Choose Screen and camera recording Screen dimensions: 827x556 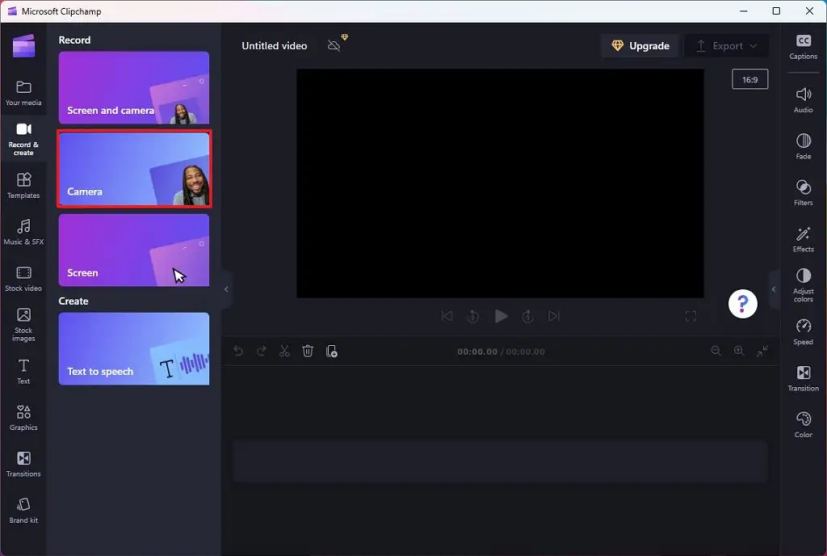pyautogui.click(x=134, y=88)
